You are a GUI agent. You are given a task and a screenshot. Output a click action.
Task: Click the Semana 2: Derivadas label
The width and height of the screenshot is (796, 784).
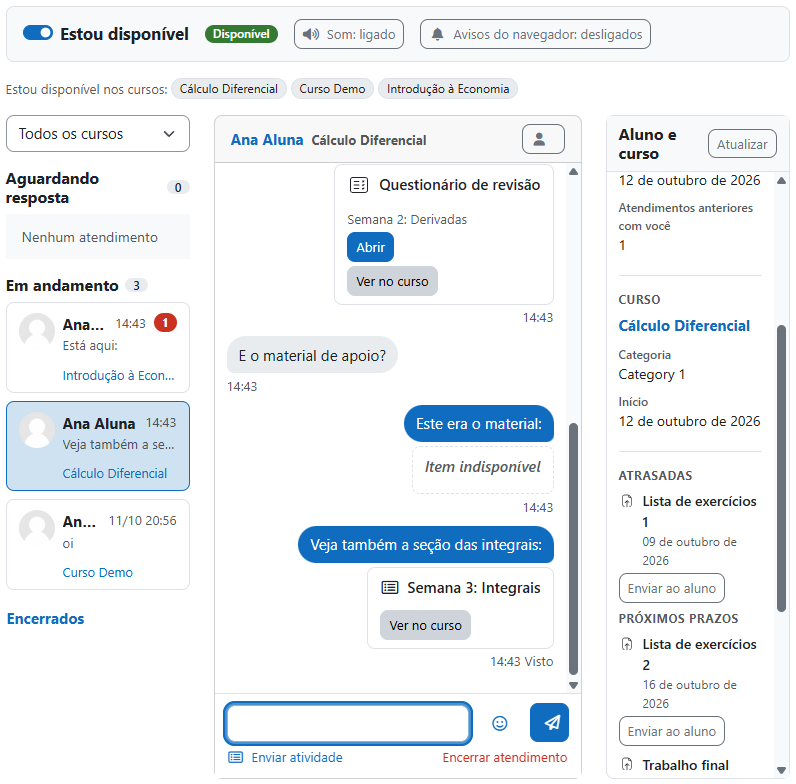(407, 219)
